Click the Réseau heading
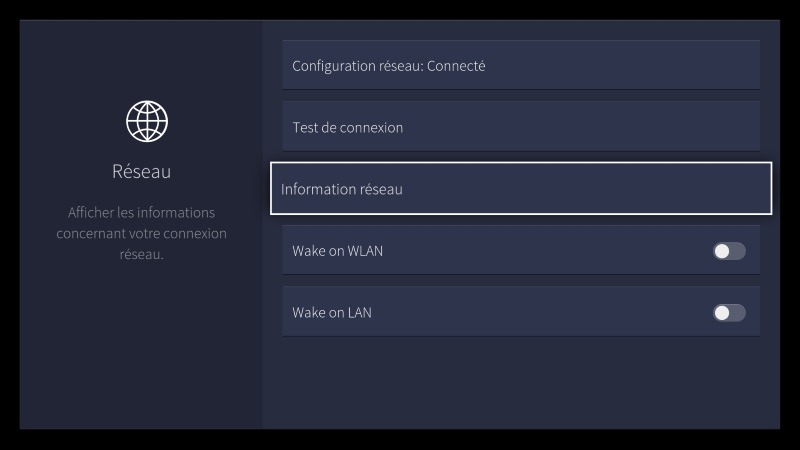The width and height of the screenshot is (800, 450). pyautogui.click(x=141, y=172)
